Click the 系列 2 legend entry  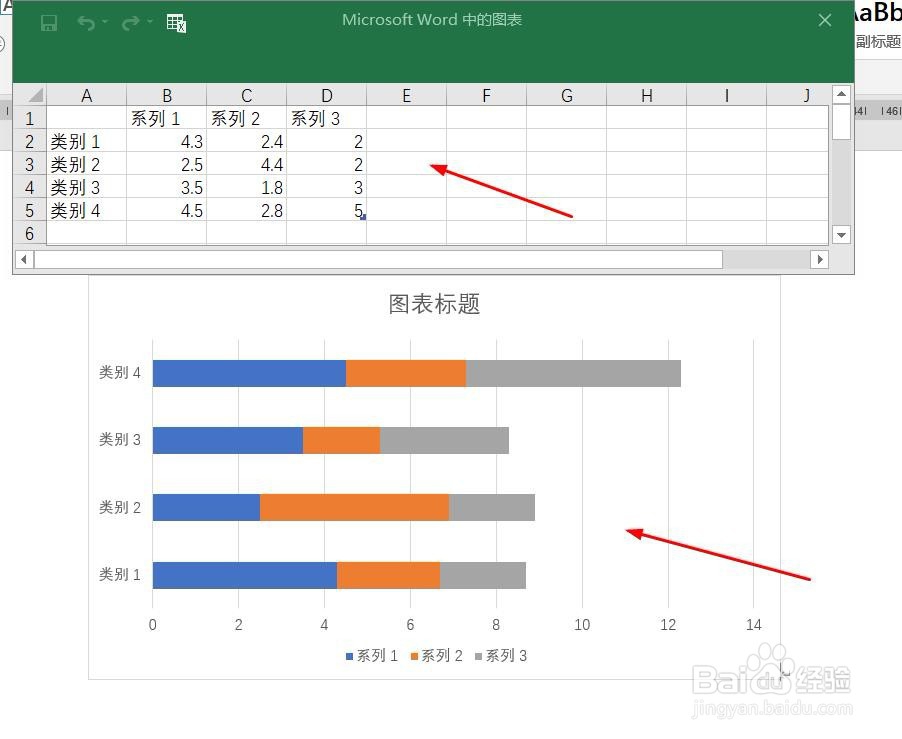coord(436,656)
